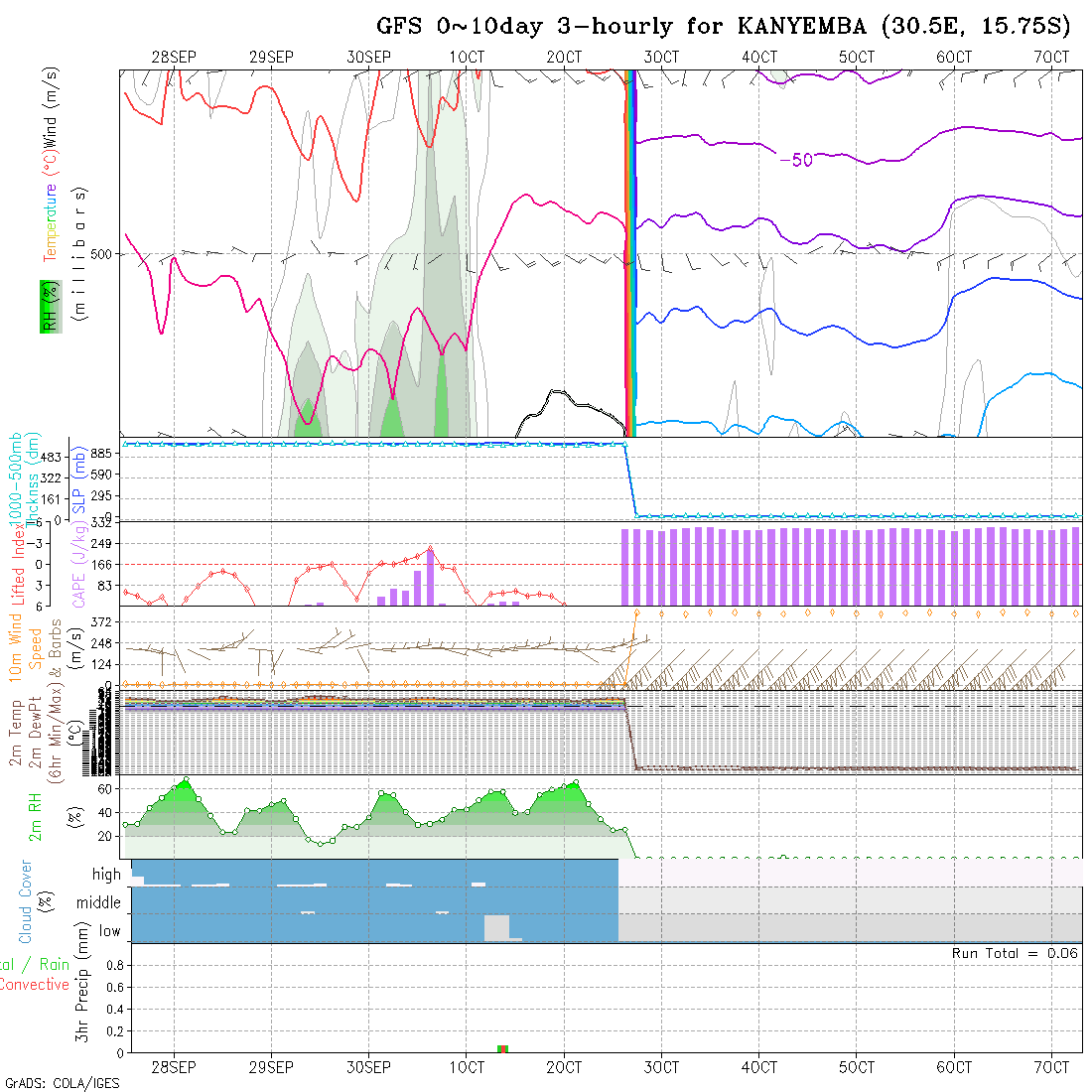
Task: Click the 500 millibar level label
Action: 99,254
